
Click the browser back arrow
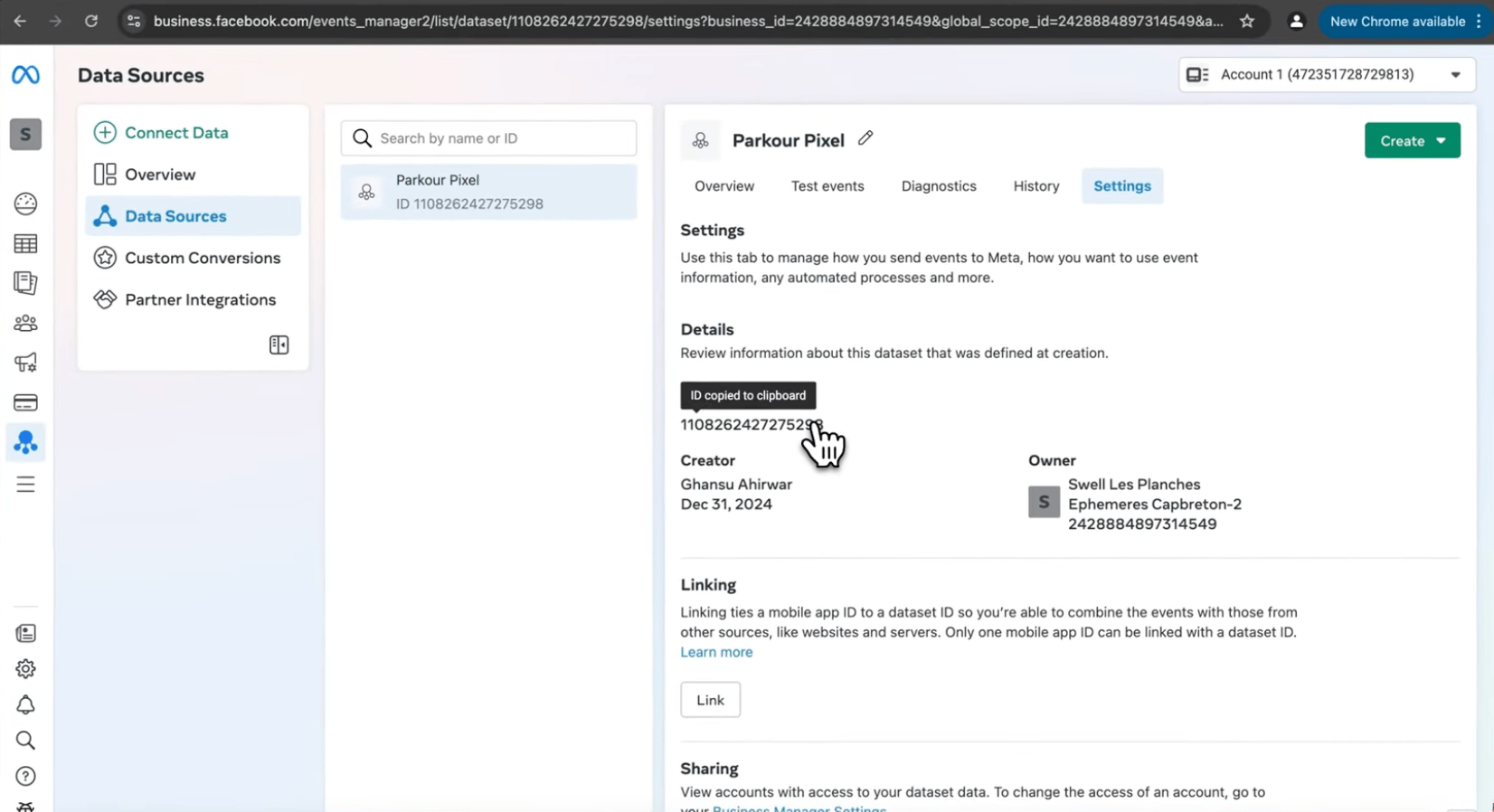point(20,21)
